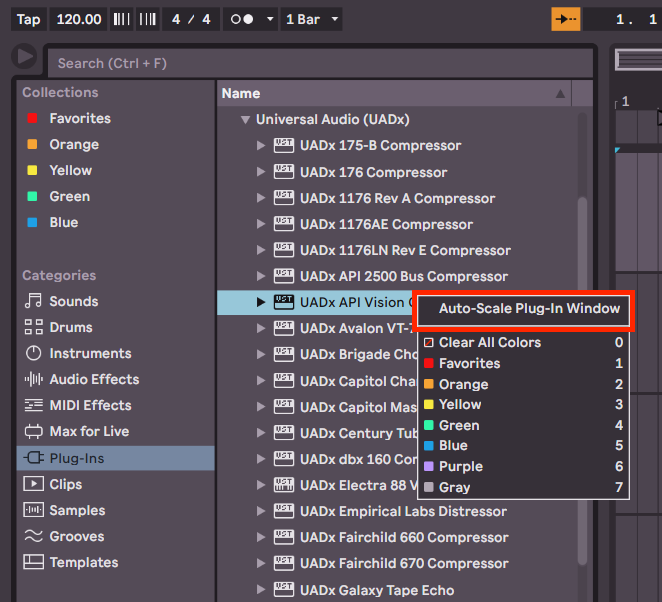Image resolution: width=662 pixels, height=602 pixels.
Task: Click VST icon of UADx 176 Compressor
Action: pyautogui.click(x=284, y=172)
